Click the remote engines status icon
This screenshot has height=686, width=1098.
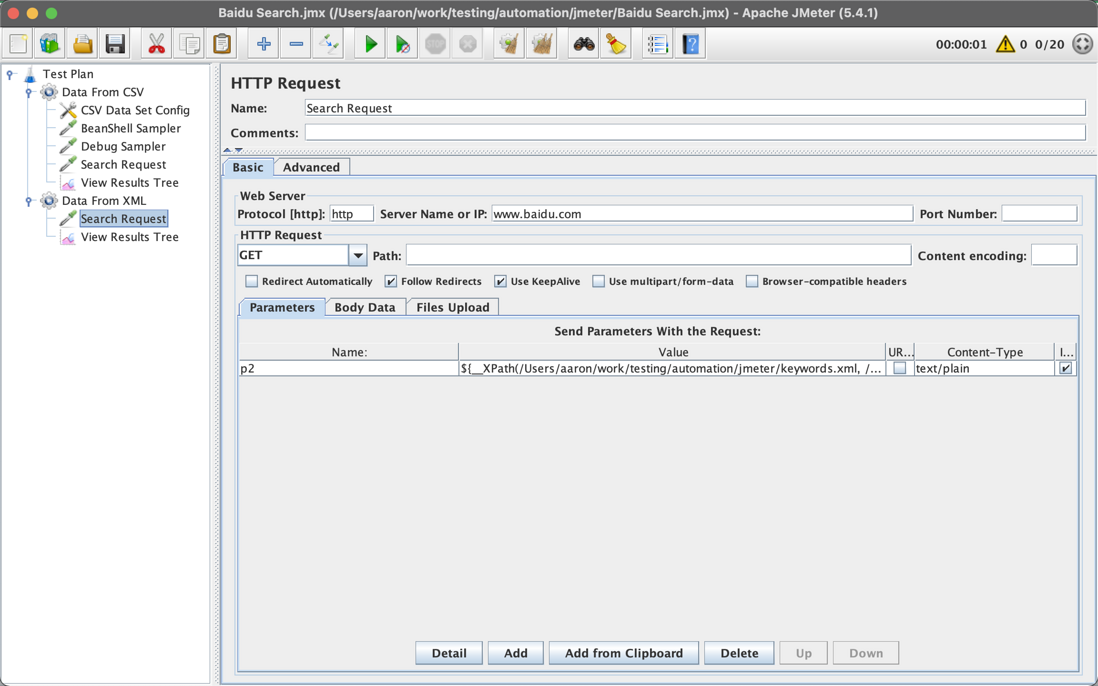pyautogui.click(x=1083, y=44)
